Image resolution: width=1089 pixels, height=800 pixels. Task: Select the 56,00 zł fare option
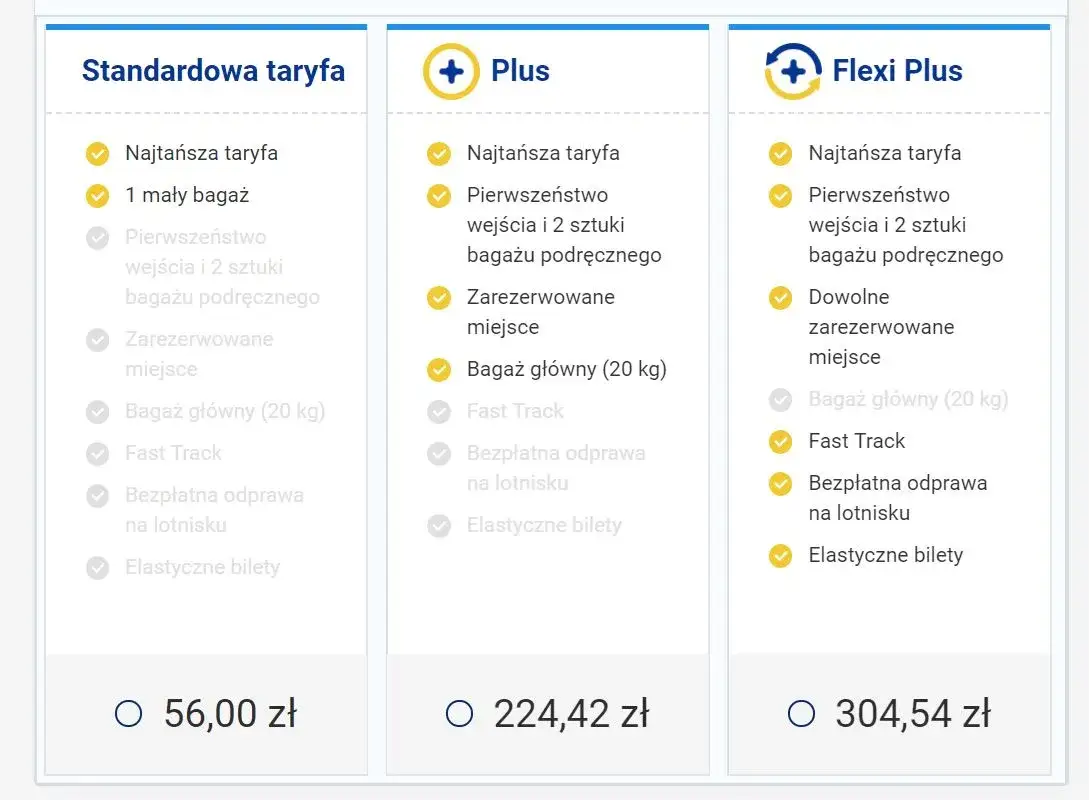coord(128,713)
